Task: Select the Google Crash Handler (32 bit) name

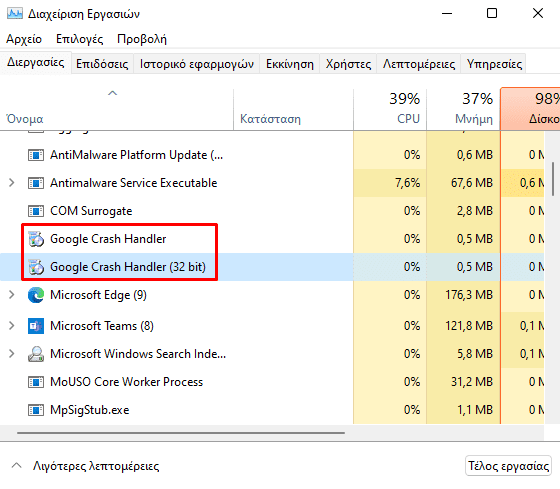Action: [128, 267]
